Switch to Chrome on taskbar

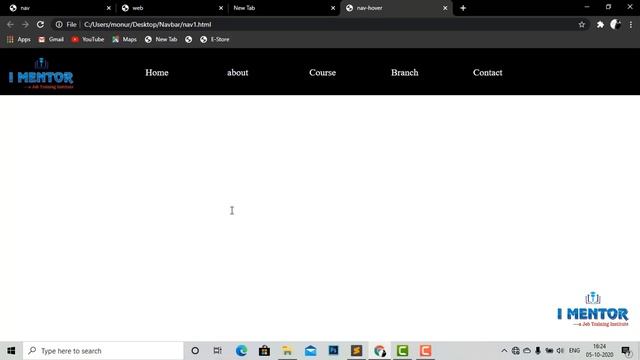pos(380,351)
